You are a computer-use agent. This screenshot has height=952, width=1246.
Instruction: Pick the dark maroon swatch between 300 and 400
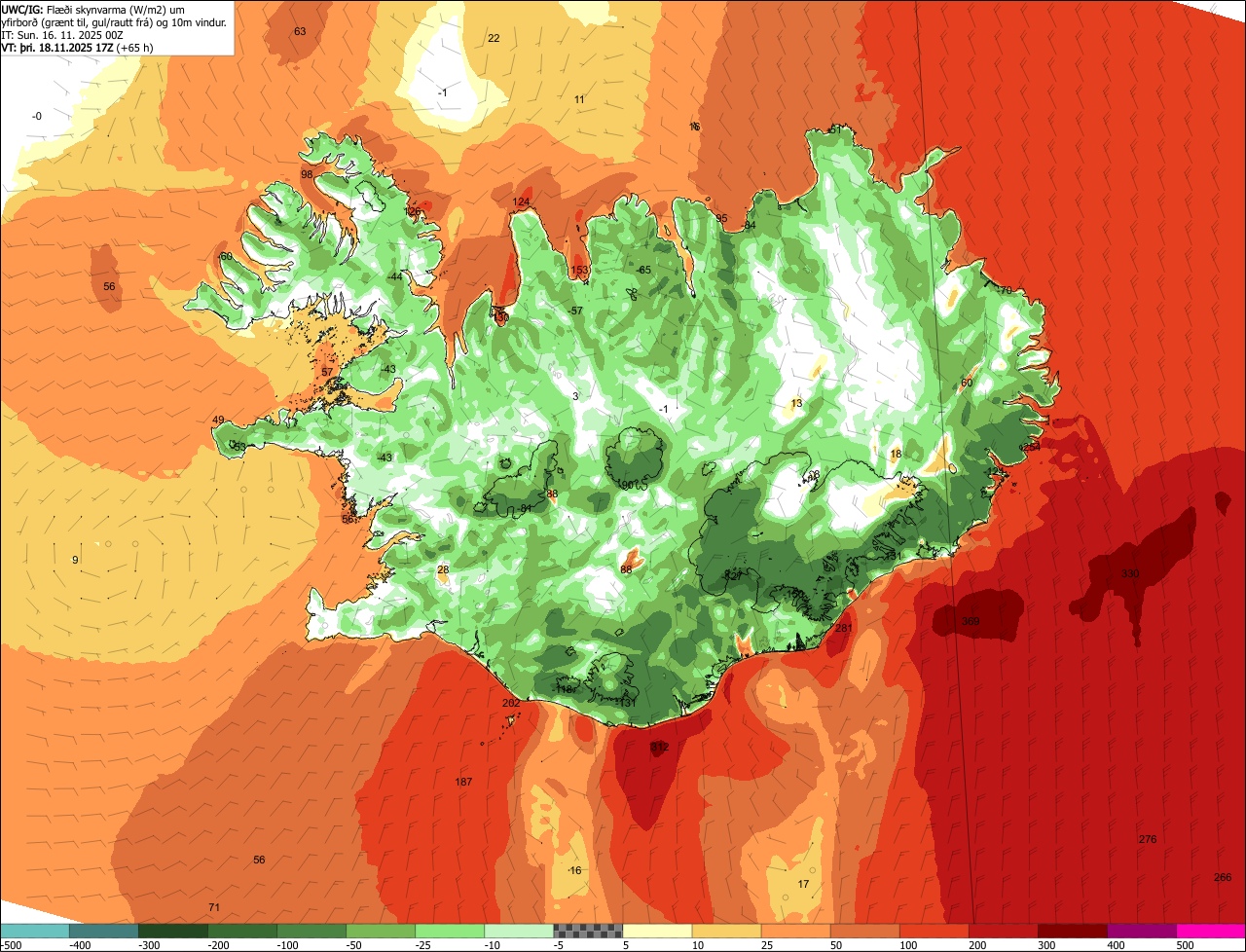[1073, 931]
